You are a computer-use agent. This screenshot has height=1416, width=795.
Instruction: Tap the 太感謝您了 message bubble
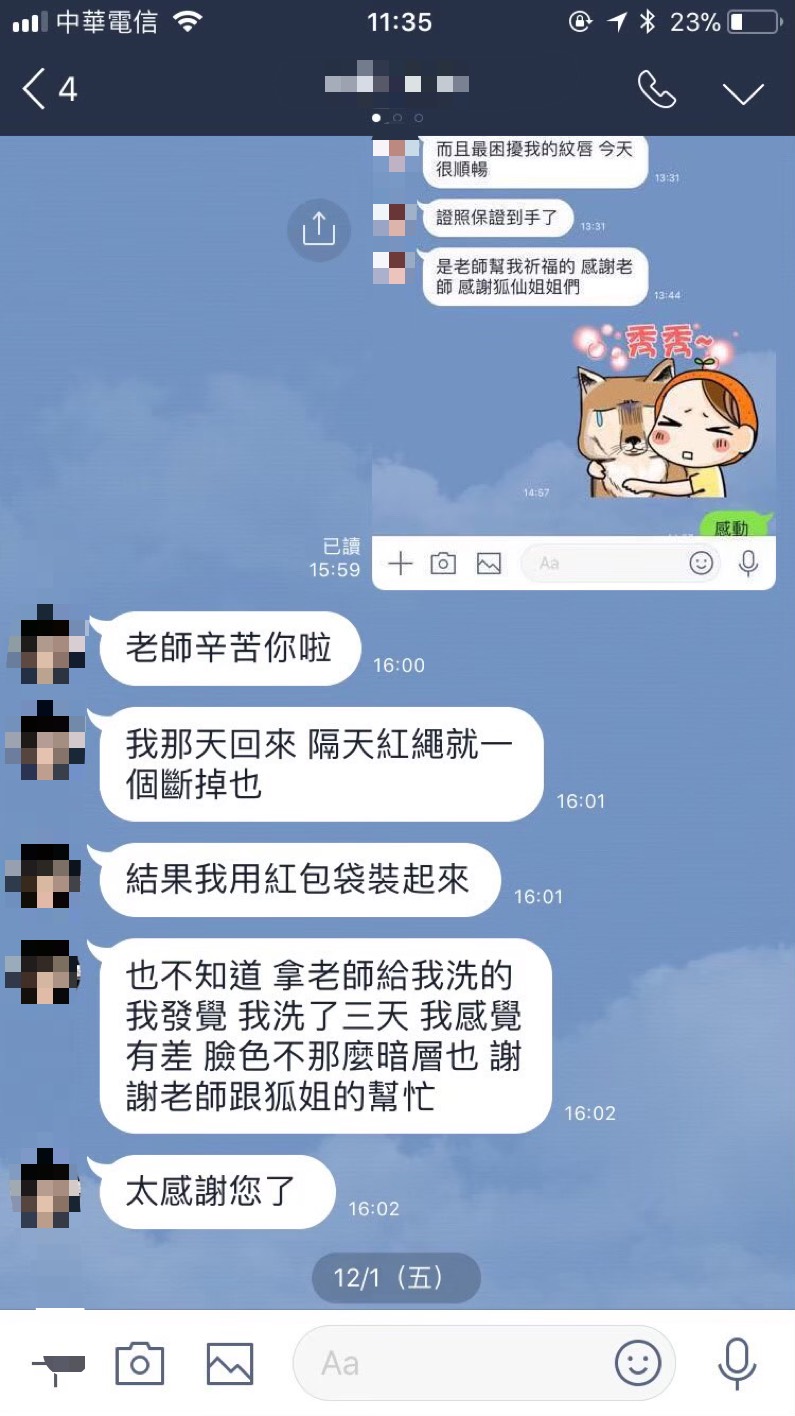[x=216, y=1191]
